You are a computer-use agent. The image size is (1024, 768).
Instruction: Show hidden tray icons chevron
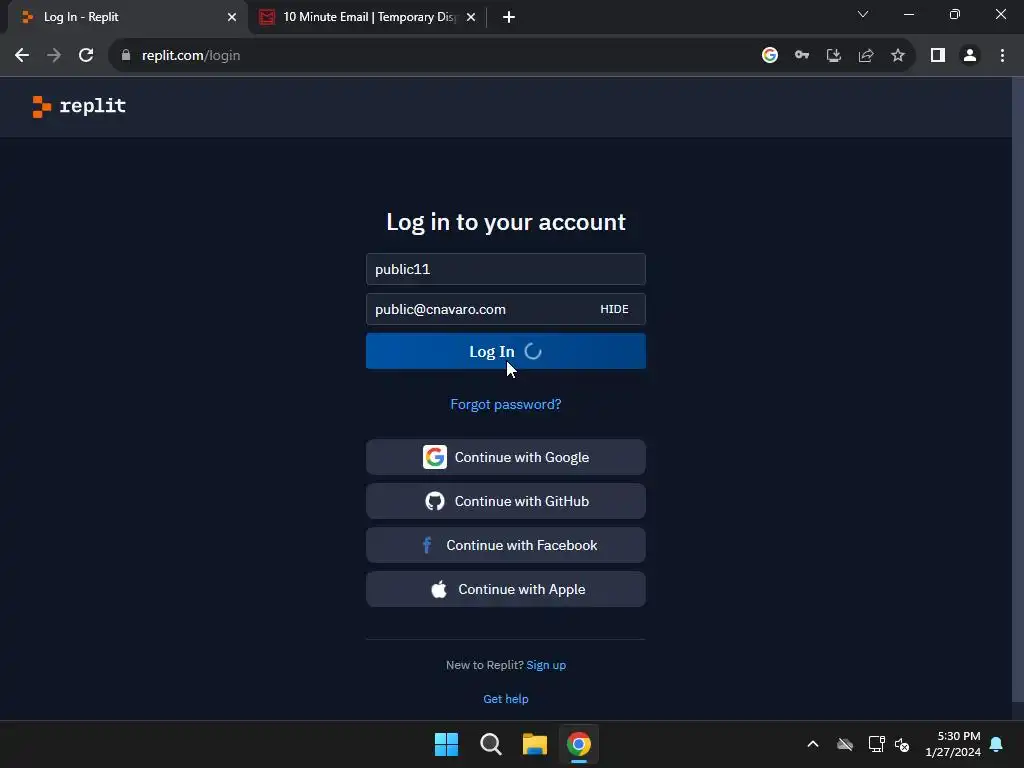(x=813, y=744)
